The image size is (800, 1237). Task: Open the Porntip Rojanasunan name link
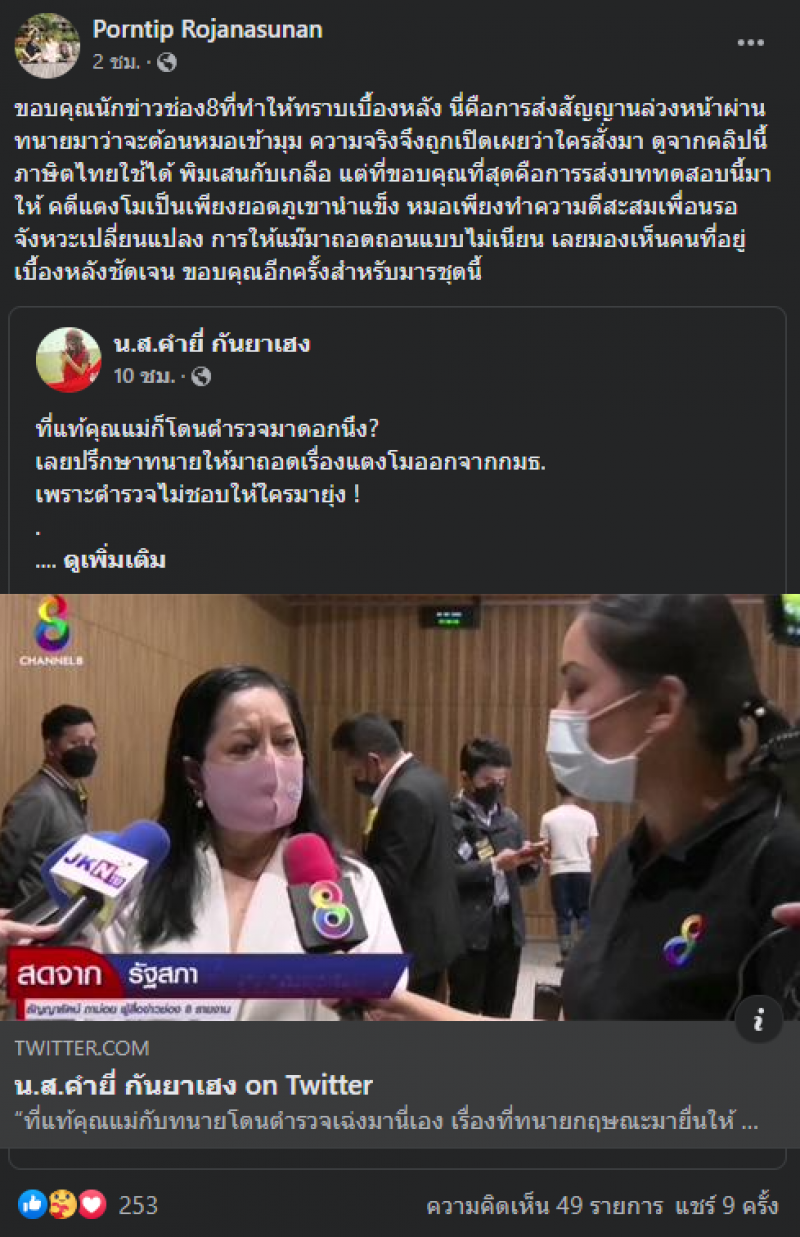pyautogui.click(x=208, y=30)
